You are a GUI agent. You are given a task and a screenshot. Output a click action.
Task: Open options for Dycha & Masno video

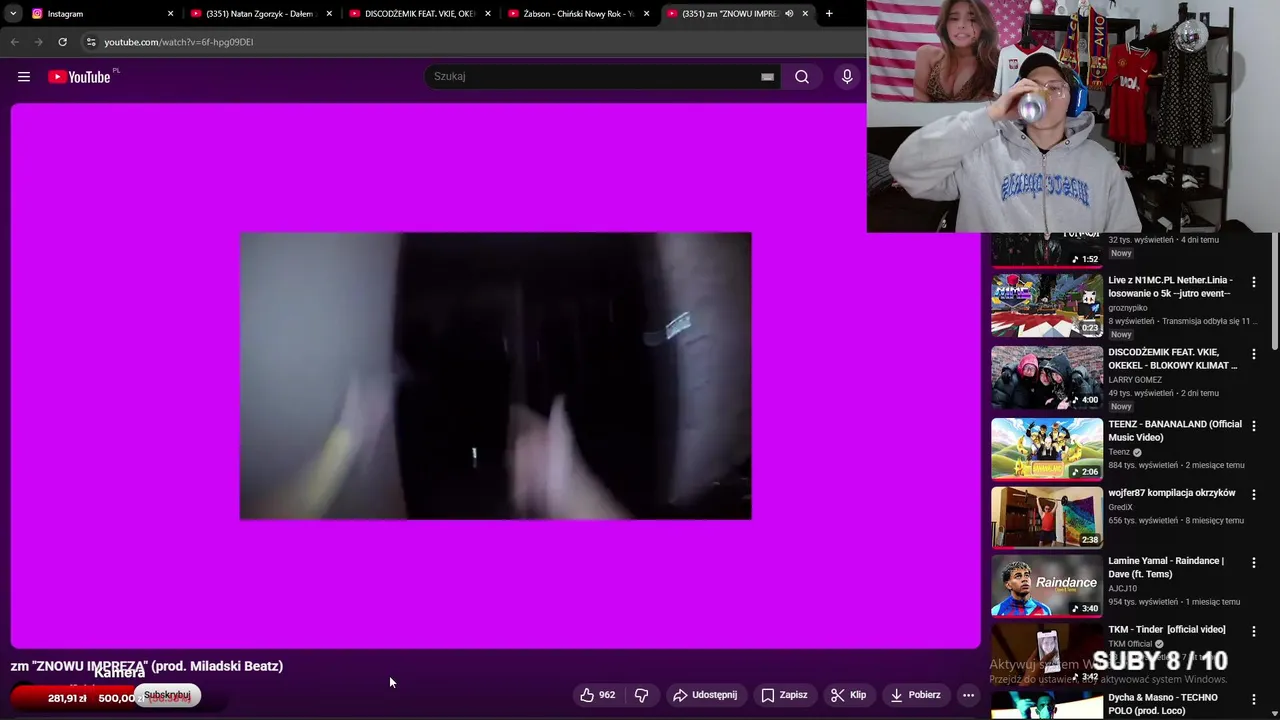point(1254,700)
